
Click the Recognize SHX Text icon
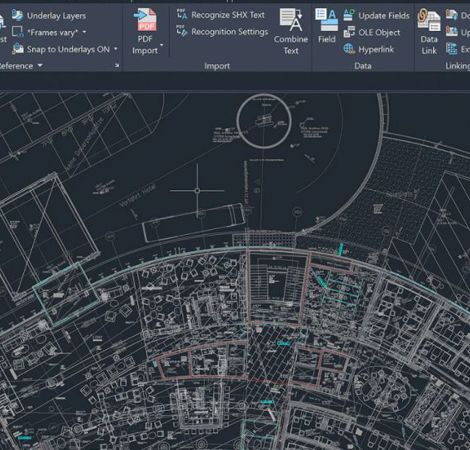click(182, 14)
